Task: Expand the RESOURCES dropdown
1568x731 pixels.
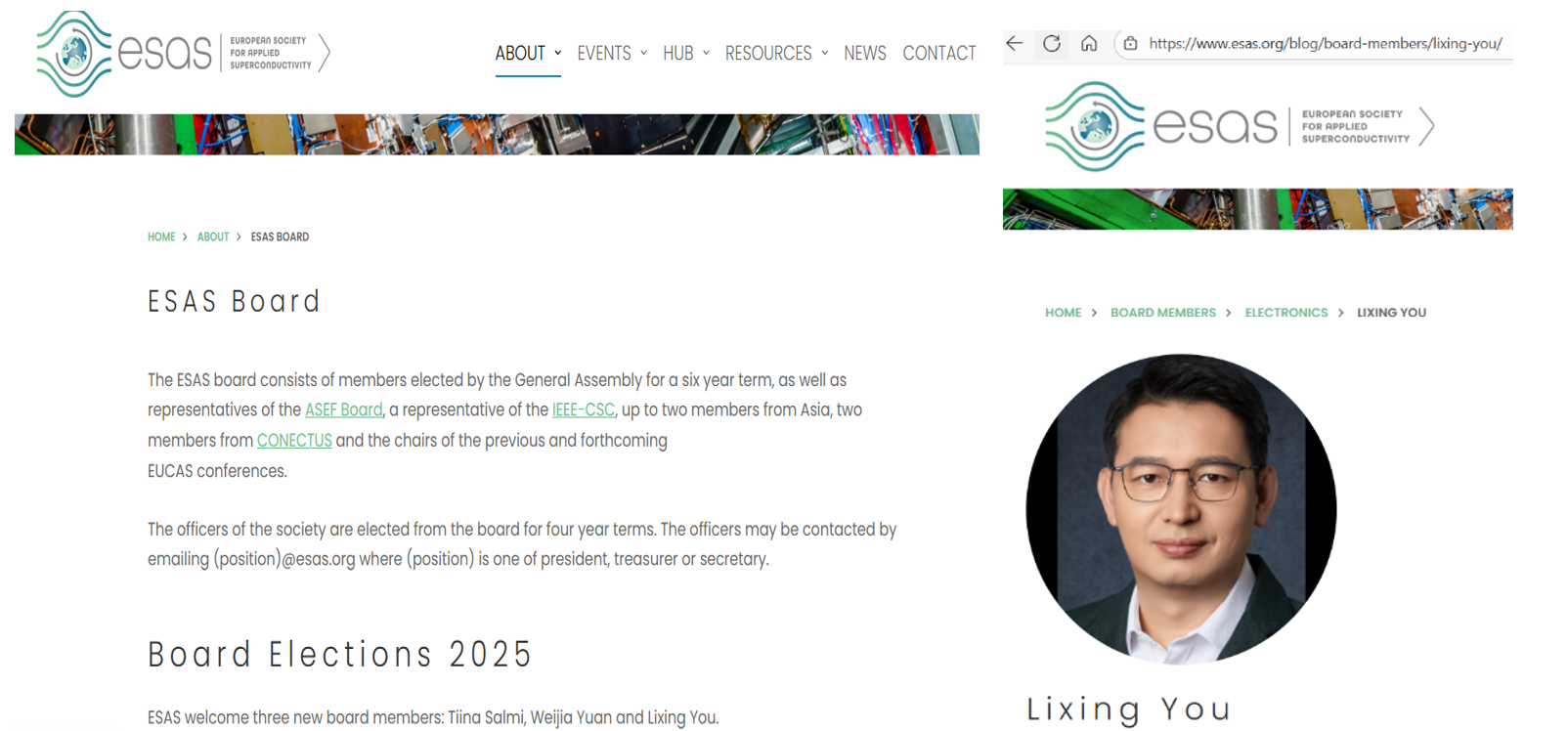Action: [x=777, y=53]
